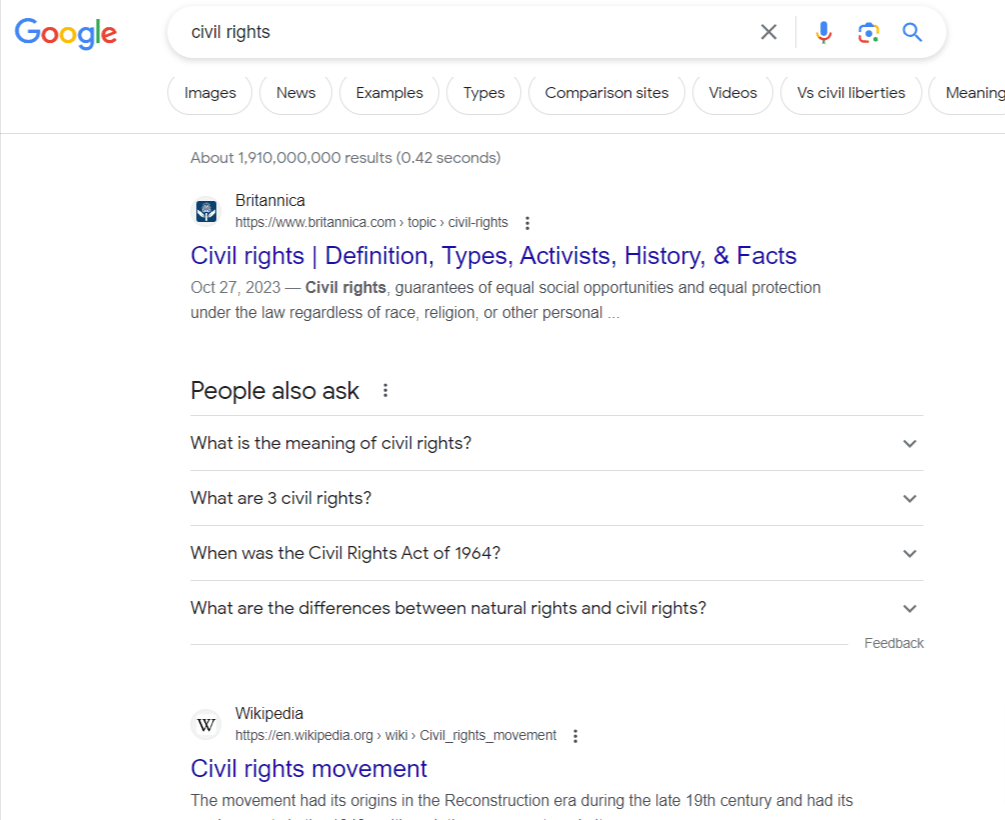Start a voice search with microphone
The height and width of the screenshot is (820, 1005).
tap(823, 32)
